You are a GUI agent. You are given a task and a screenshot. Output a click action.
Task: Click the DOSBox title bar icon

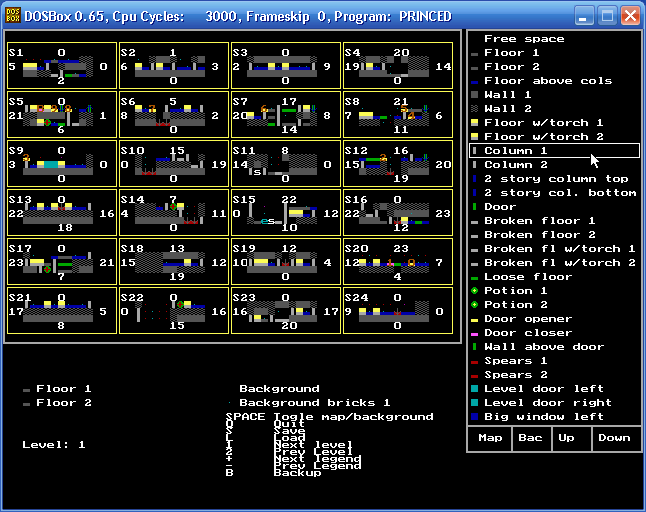point(13,16)
